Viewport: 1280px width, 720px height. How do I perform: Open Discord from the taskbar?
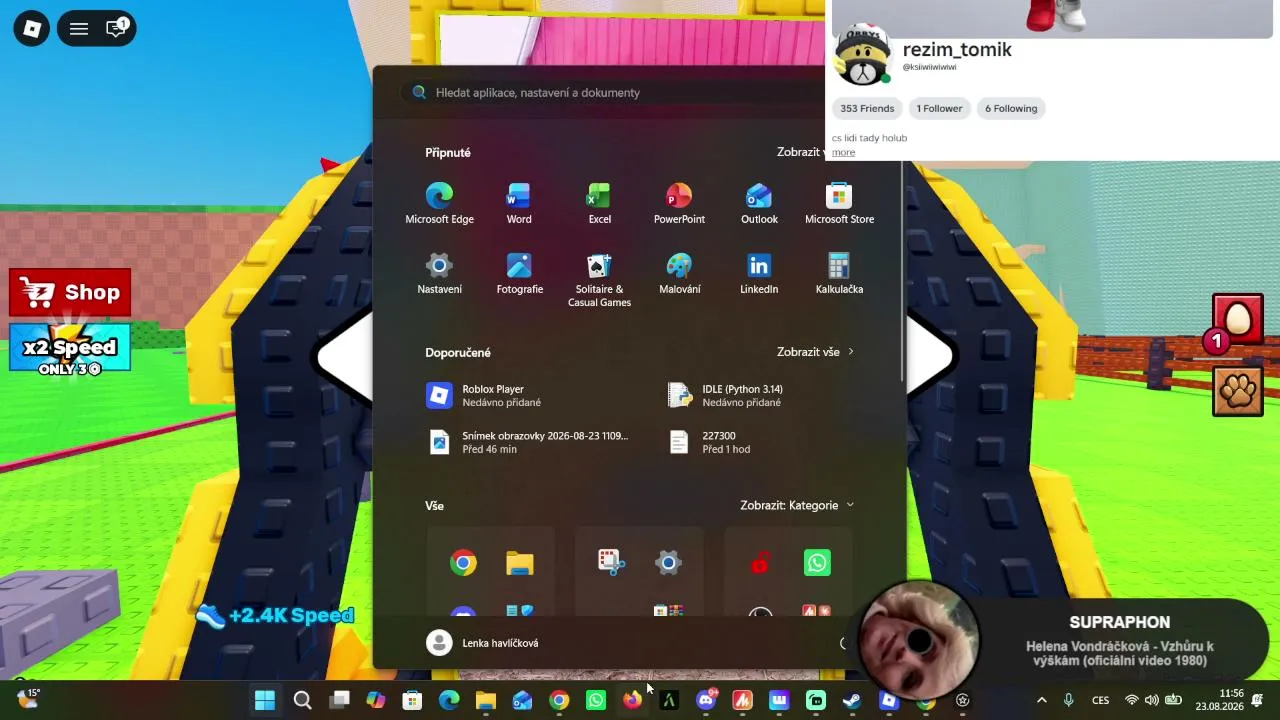tap(706, 700)
